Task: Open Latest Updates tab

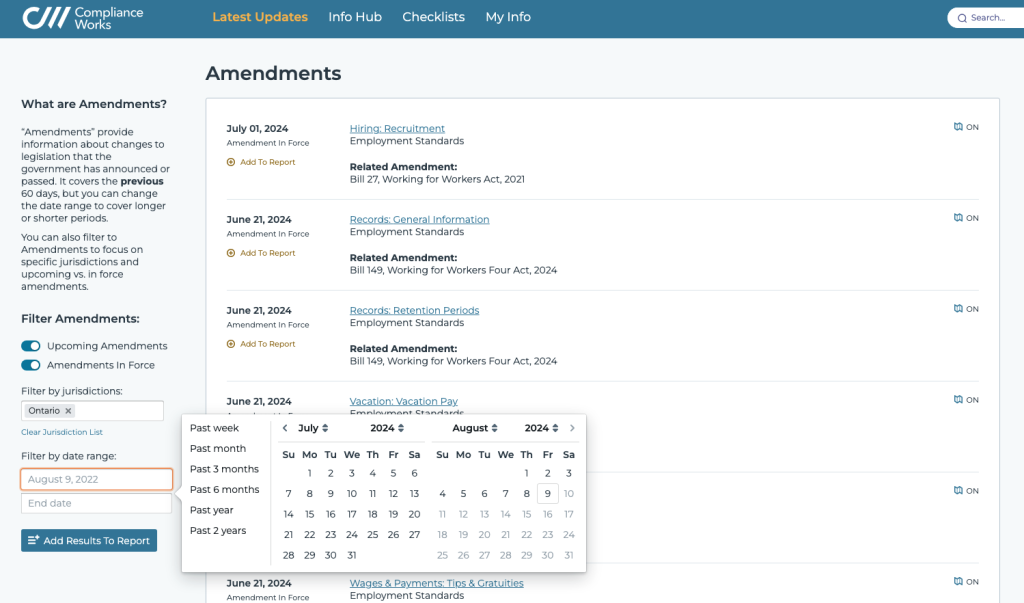Action: coord(260,17)
